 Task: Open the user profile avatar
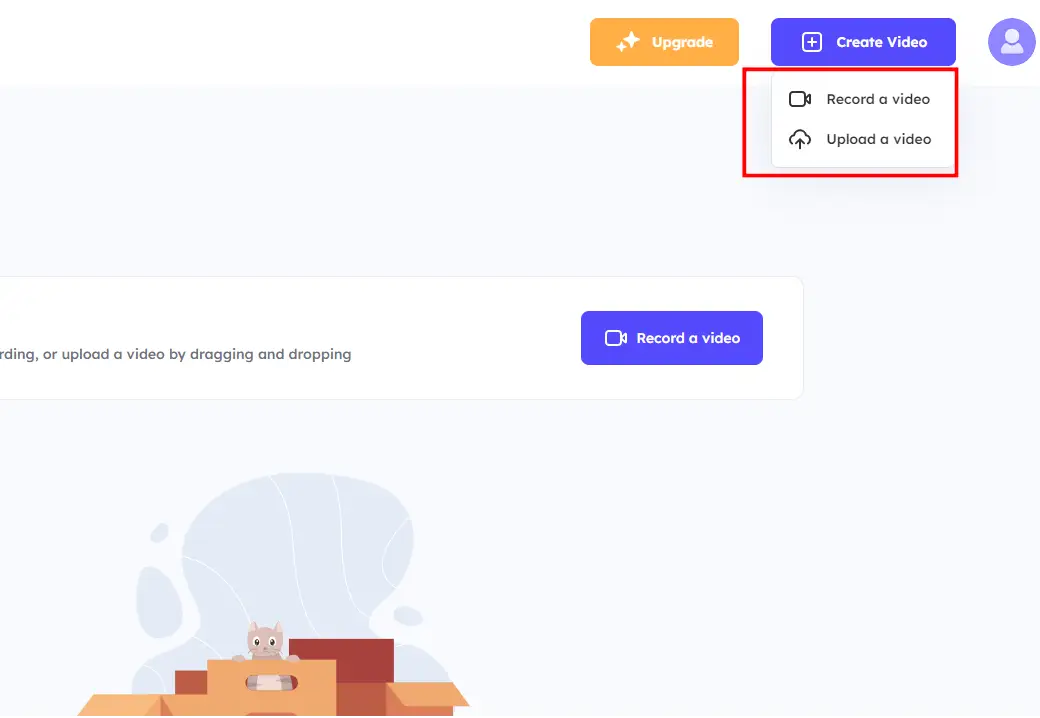(1011, 42)
